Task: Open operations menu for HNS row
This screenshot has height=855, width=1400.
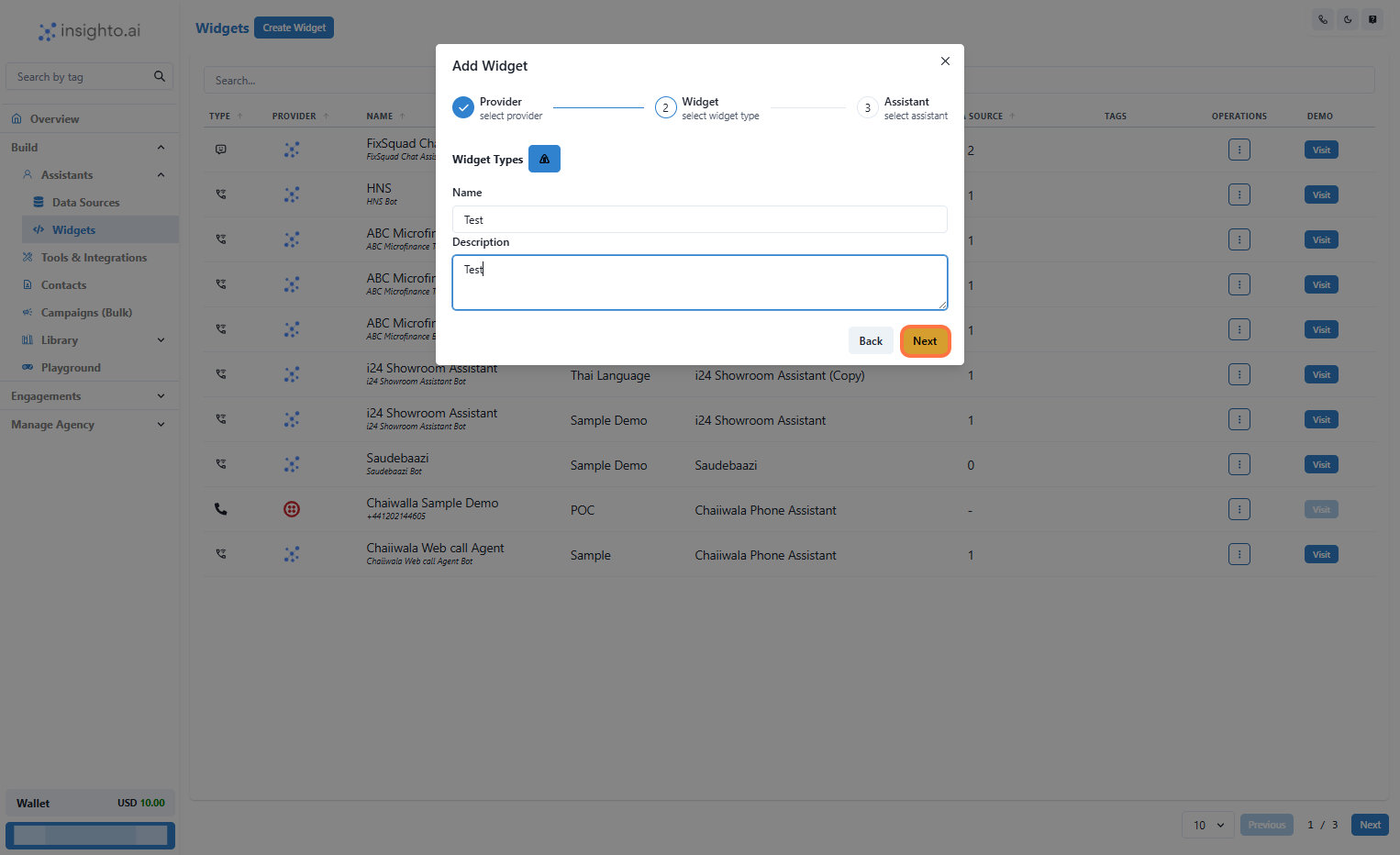Action: [1239, 194]
